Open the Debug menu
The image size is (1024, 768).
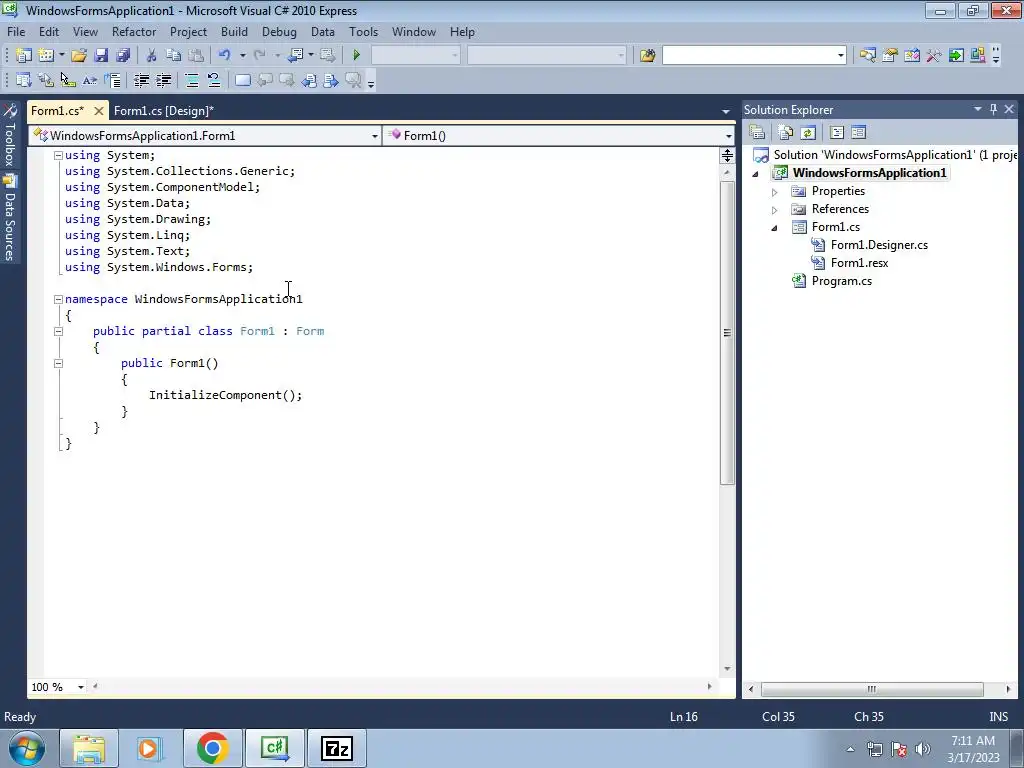point(279,31)
